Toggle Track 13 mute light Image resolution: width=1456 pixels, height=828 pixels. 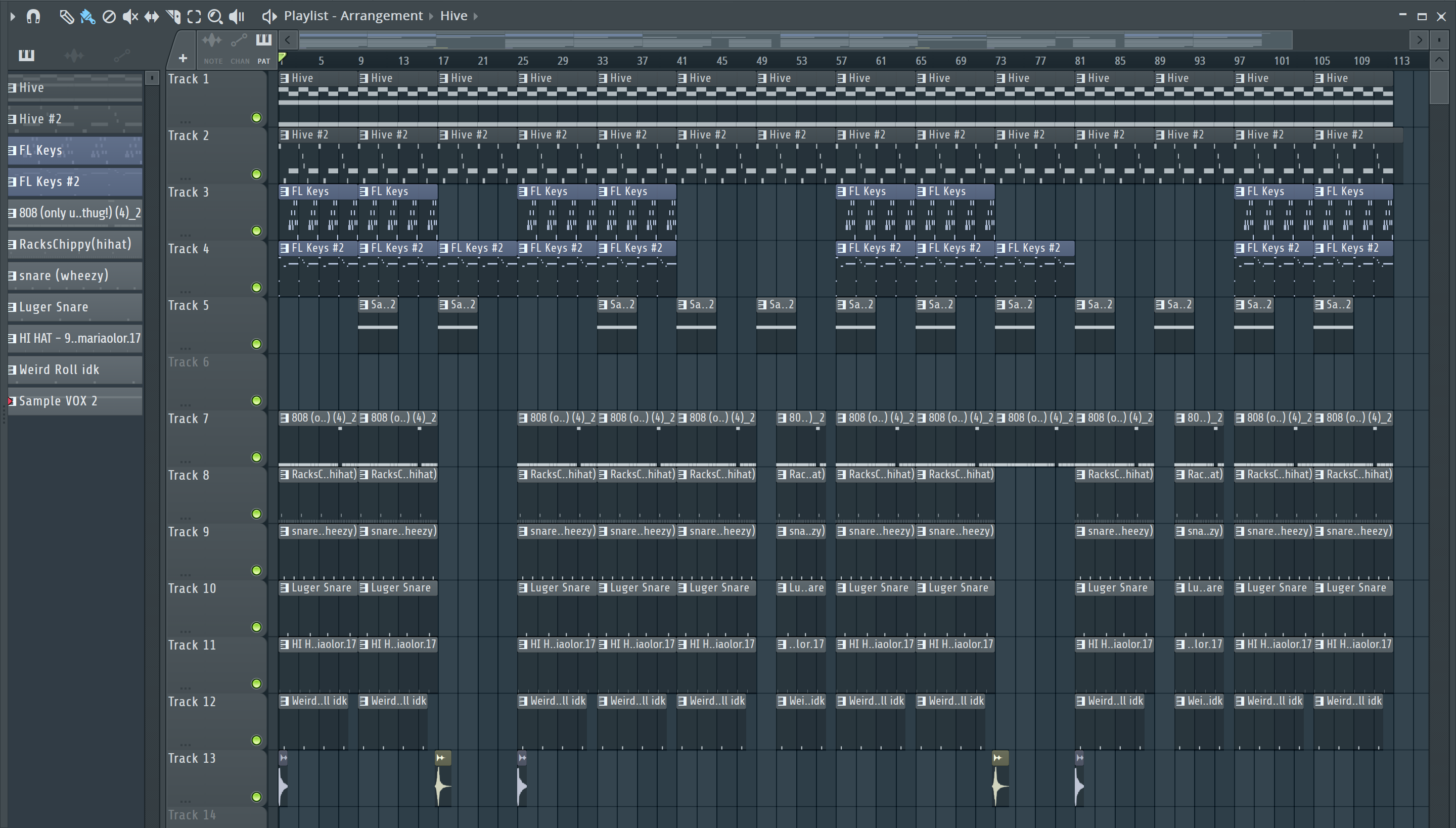pyautogui.click(x=256, y=797)
